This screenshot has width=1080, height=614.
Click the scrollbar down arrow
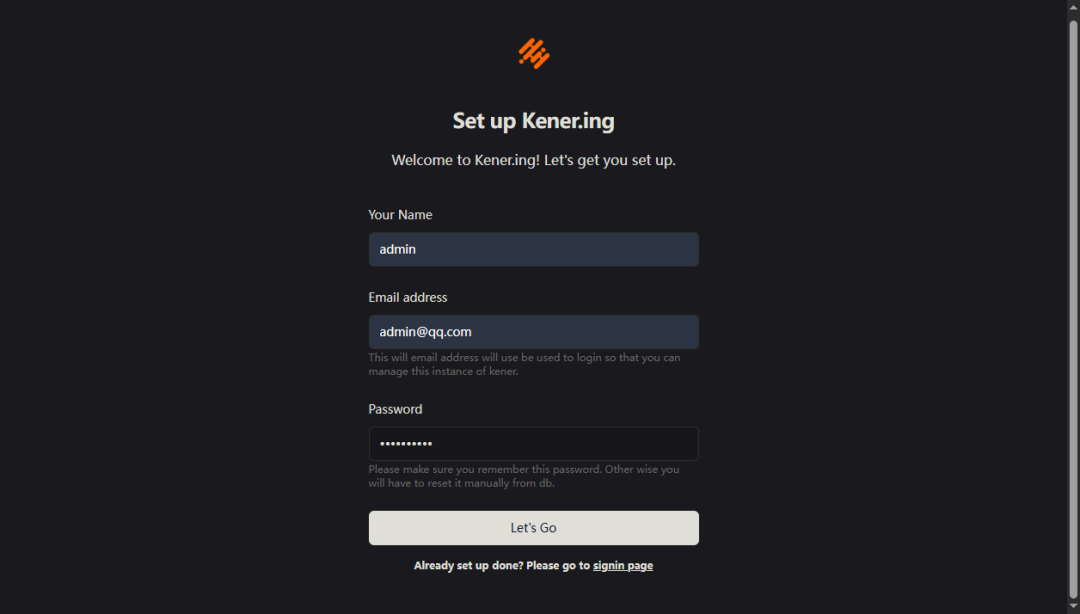1073,607
